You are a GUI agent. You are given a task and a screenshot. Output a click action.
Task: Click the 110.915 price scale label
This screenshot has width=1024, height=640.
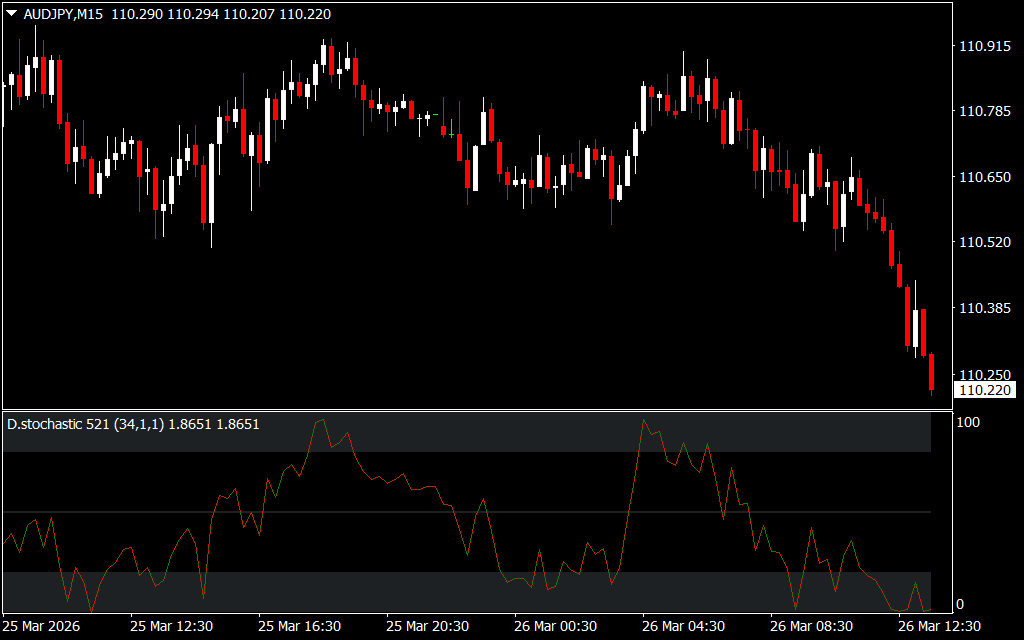point(984,47)
